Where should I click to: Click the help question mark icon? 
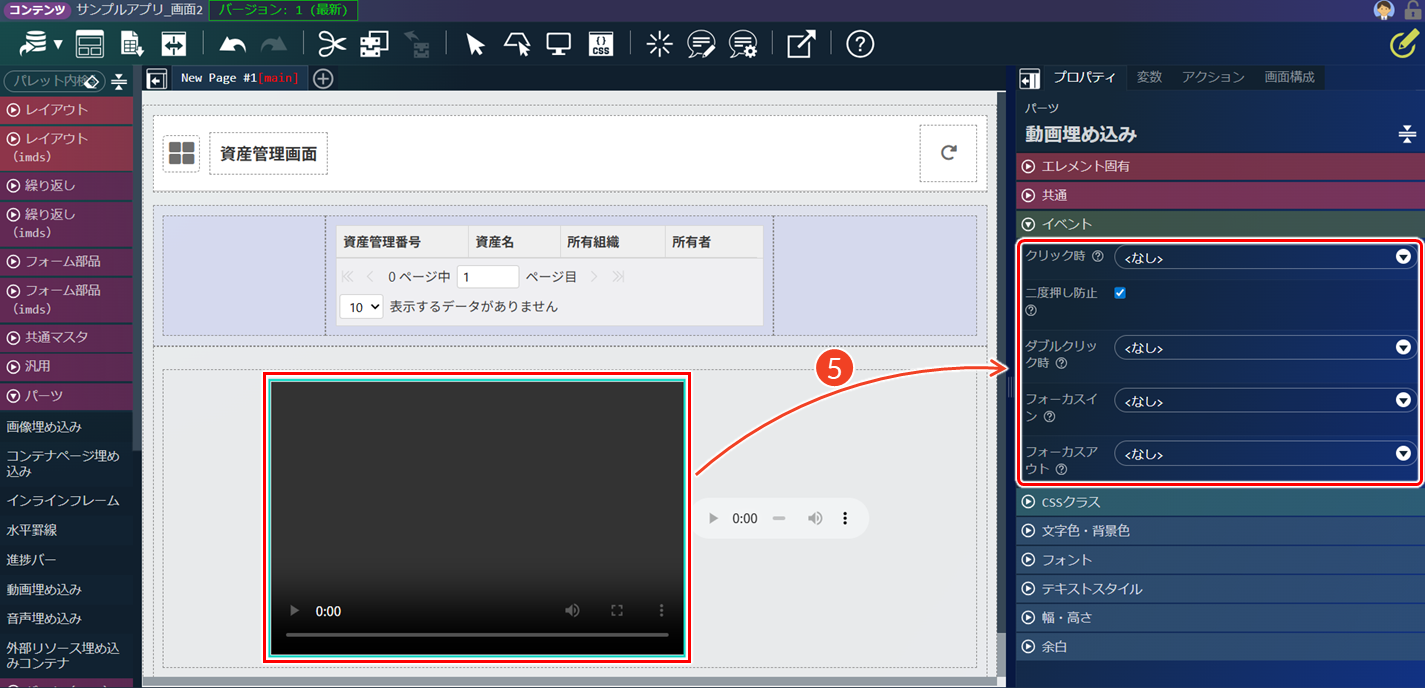[x=860, y=44]
